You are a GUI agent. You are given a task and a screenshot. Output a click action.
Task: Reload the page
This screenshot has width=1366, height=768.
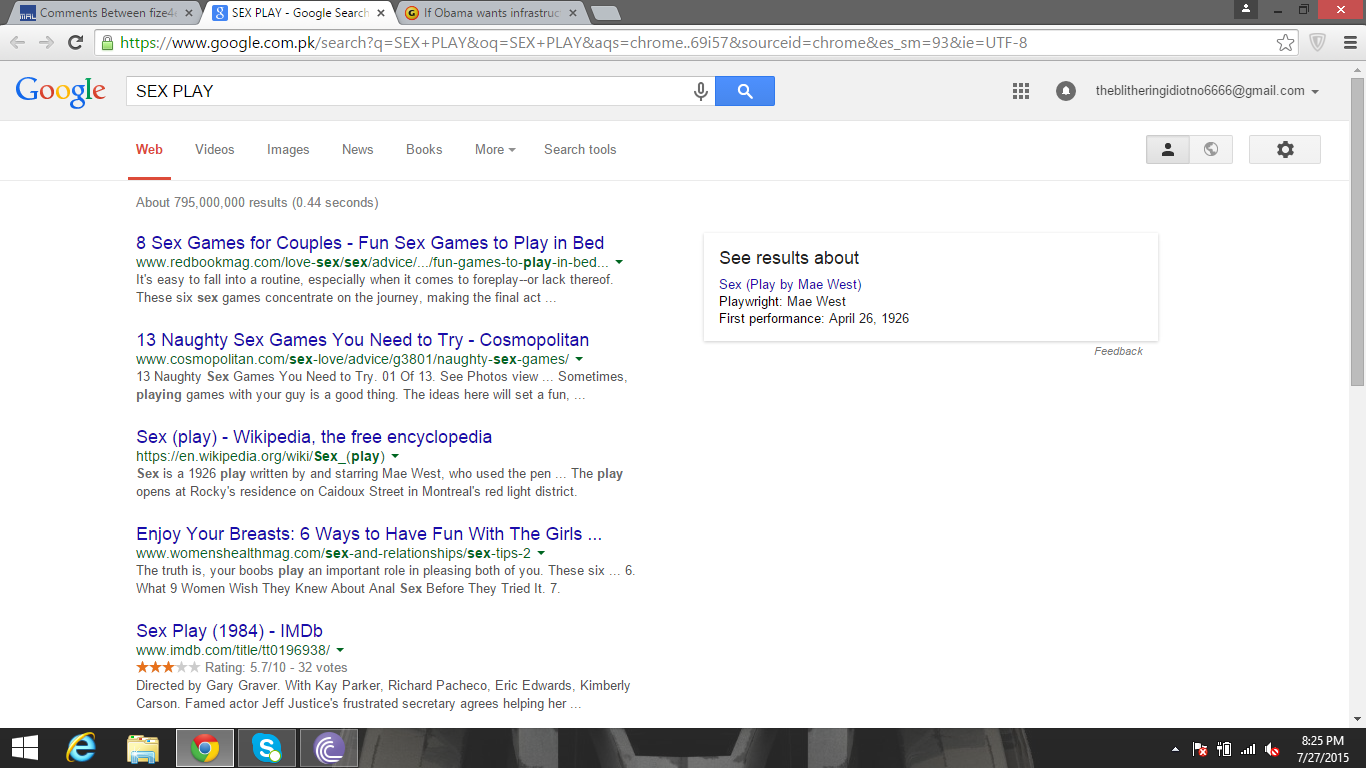(x=75, y=42)
